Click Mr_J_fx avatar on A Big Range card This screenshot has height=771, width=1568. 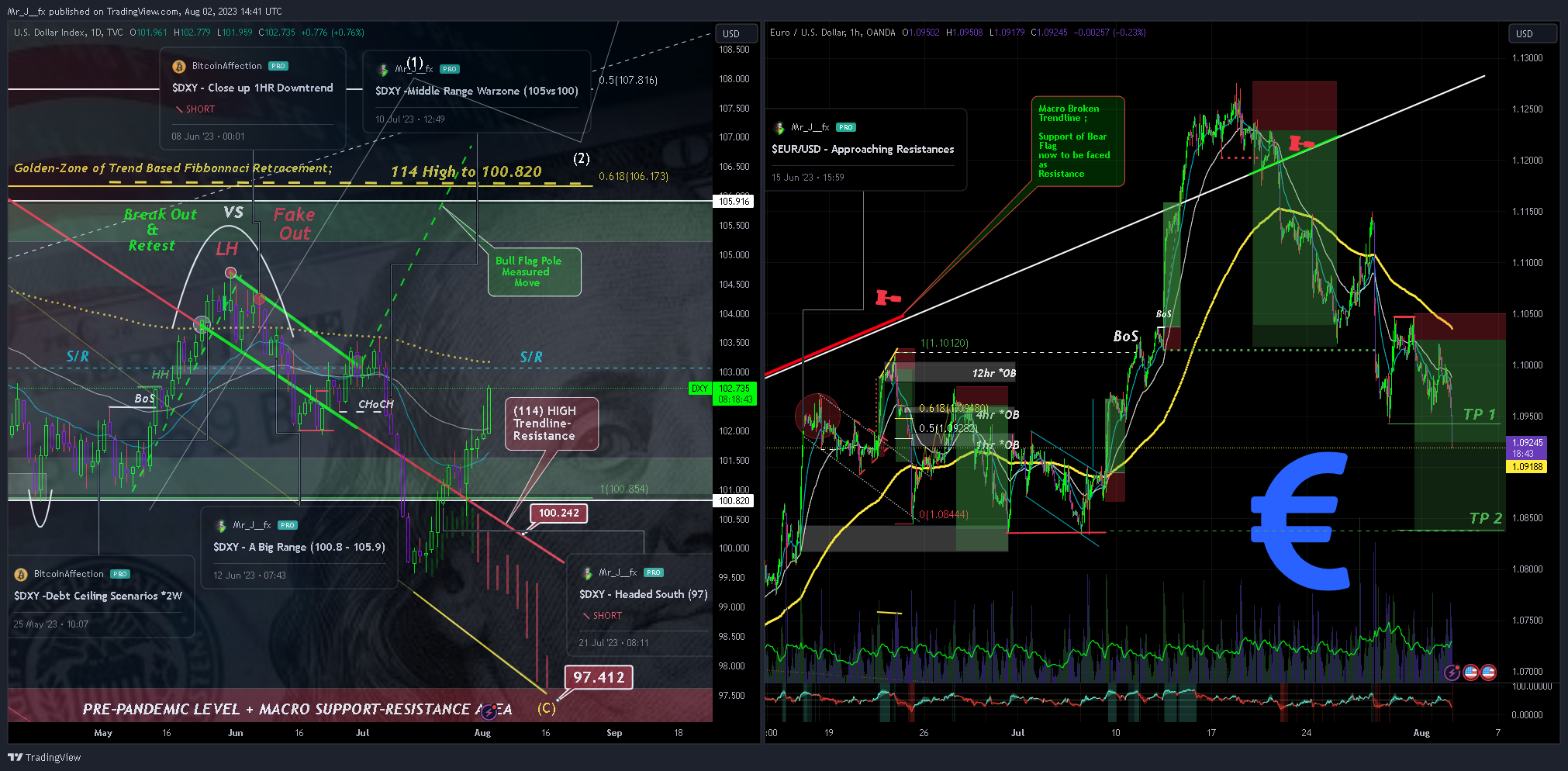(x=221, y=526)
